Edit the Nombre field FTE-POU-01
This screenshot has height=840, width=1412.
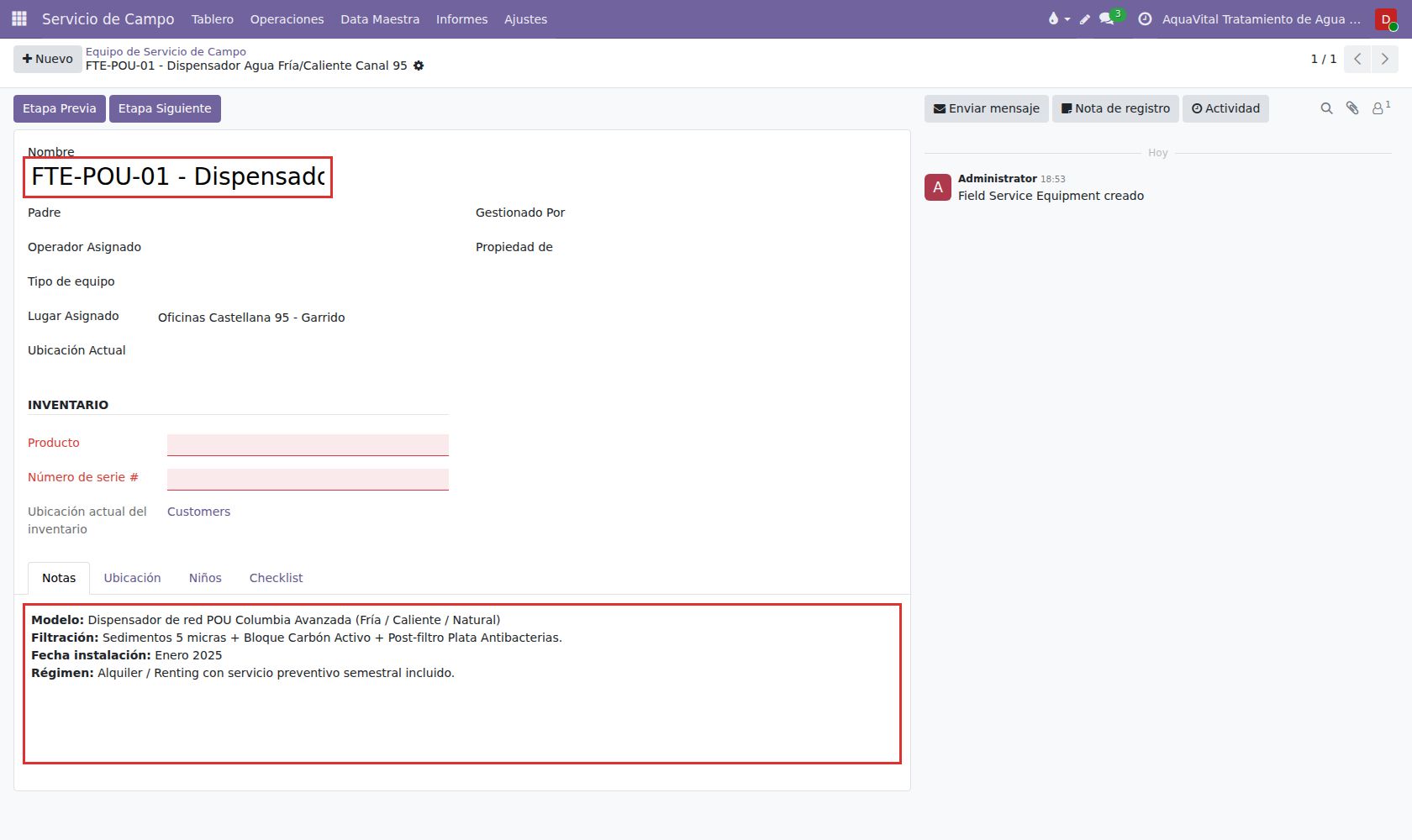pos(178,177)
